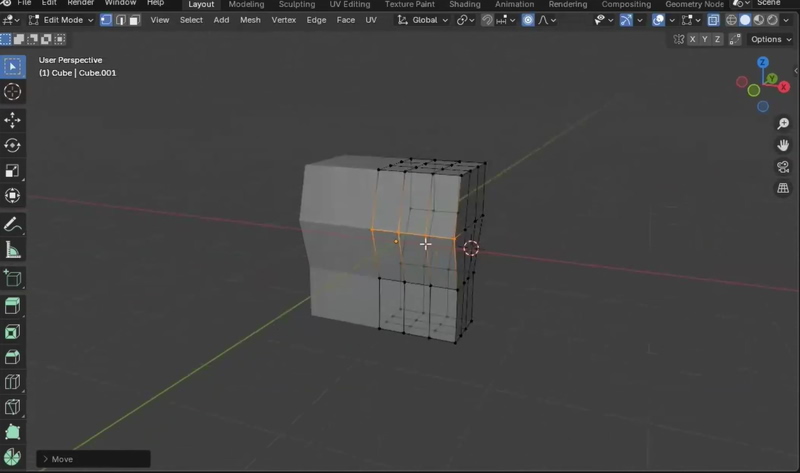This screenshot has height=473, width=800.
Task: Open the Mesh menu
Action: point(250,20)
